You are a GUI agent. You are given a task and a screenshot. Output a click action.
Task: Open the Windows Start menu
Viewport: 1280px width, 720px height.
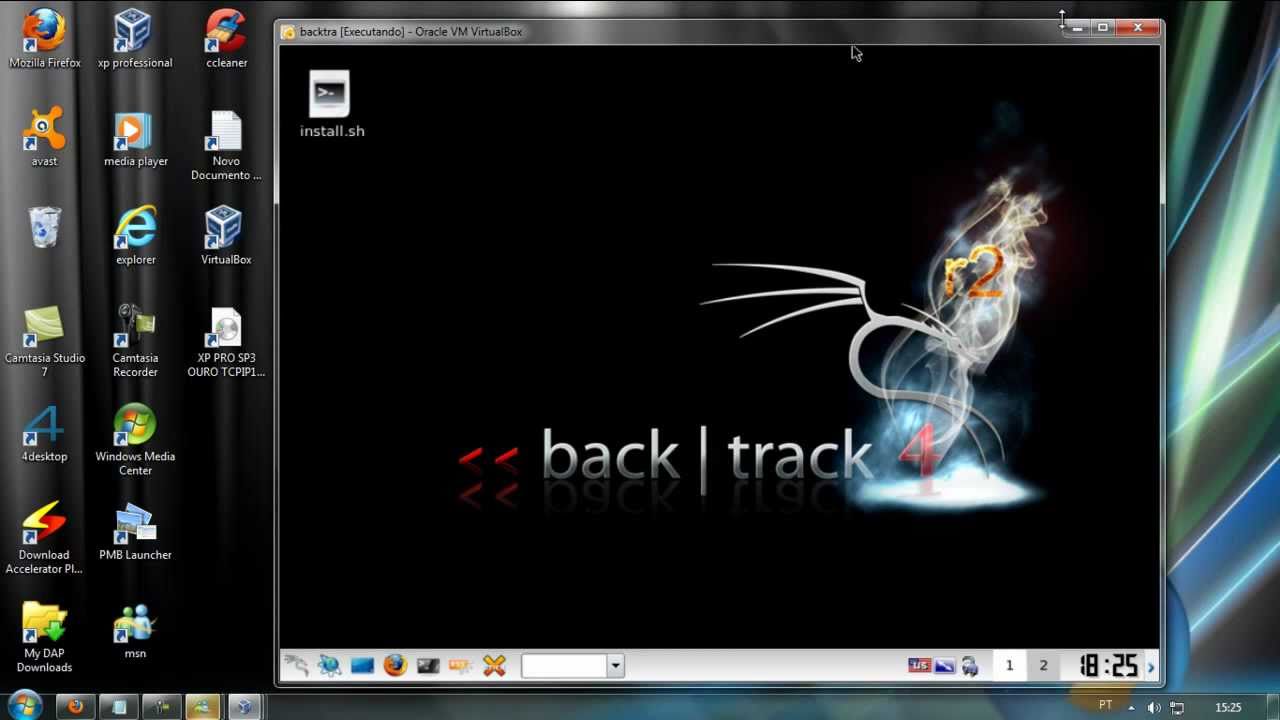tap(24, 705)
